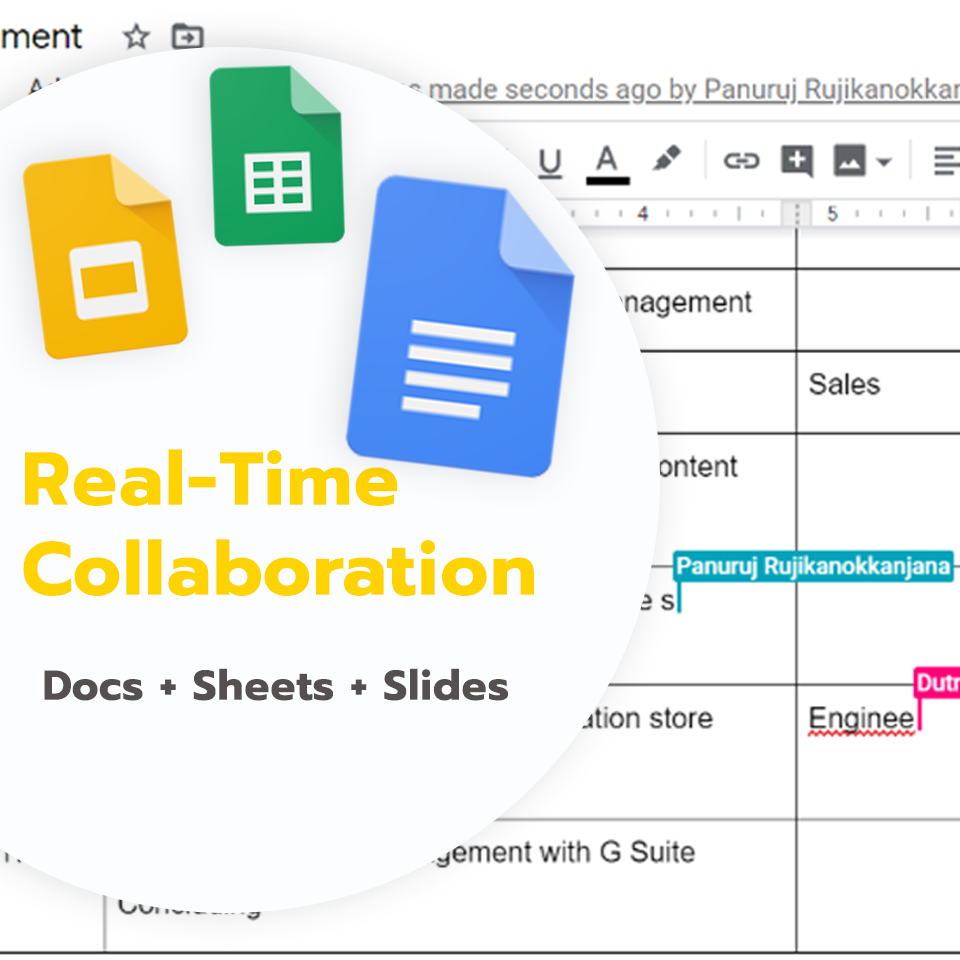The height and width of the screenshot is (960, 960).
Task: Open the text color tool
Action: pos(607,164)
